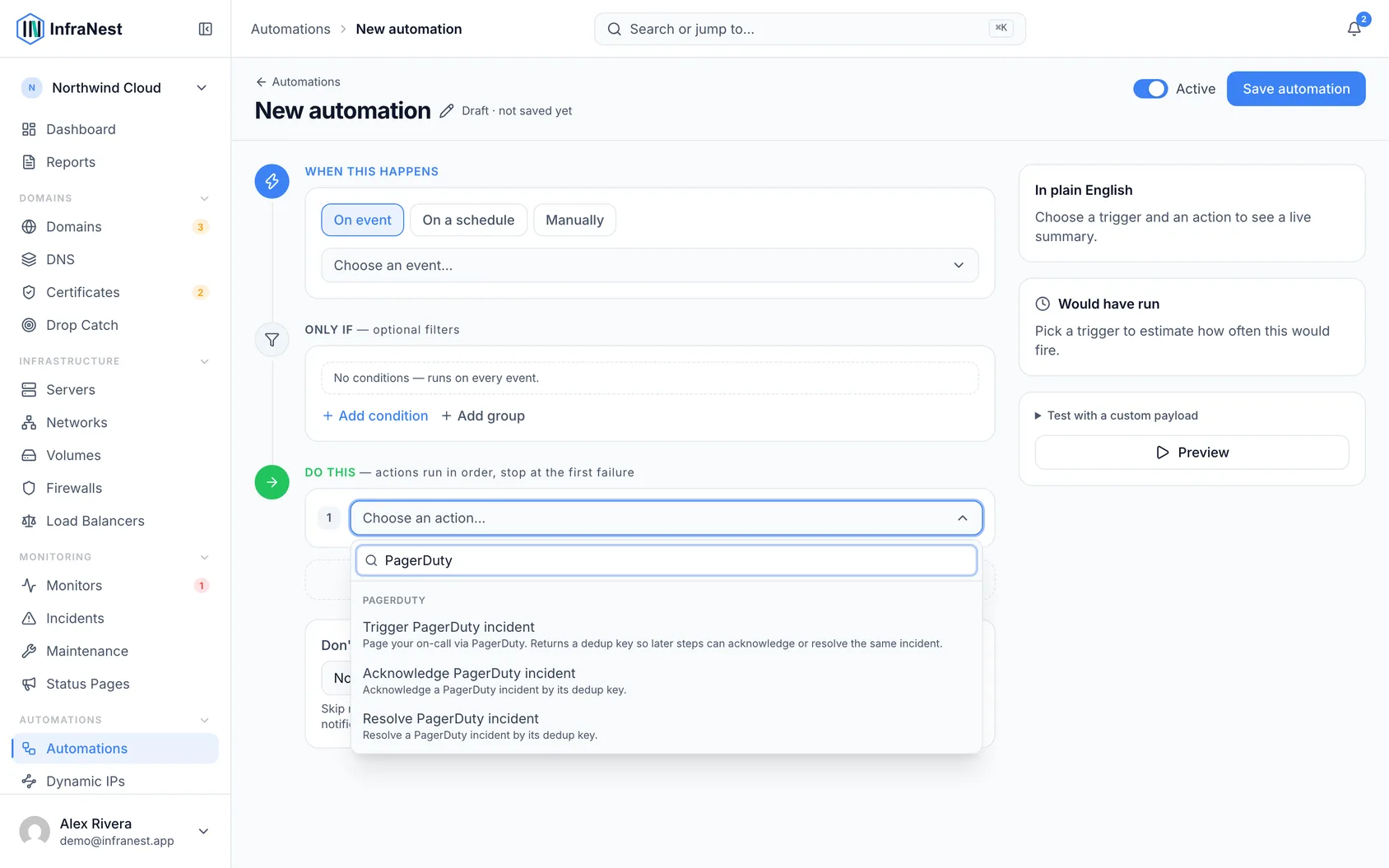Click the Domains globe icon

pos(29,226)
